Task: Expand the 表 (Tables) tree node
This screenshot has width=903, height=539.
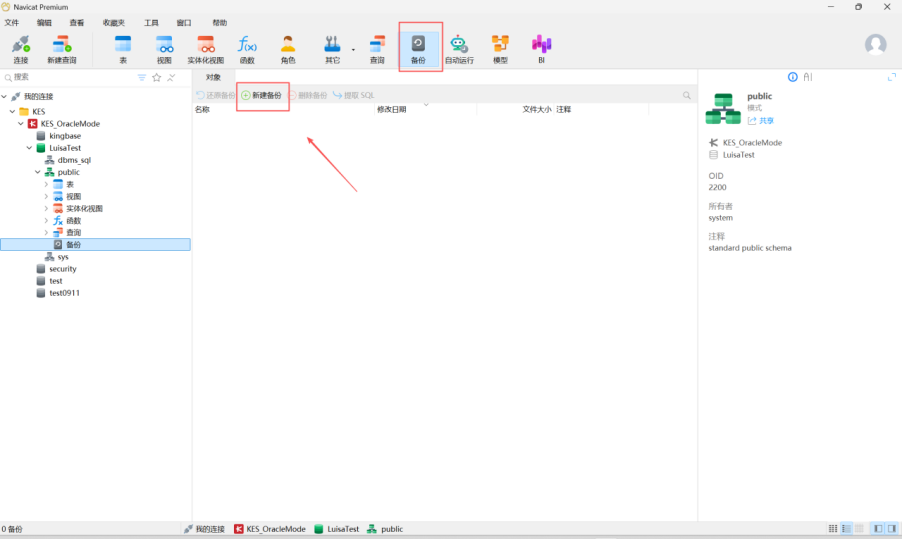Action: (46, 184)
